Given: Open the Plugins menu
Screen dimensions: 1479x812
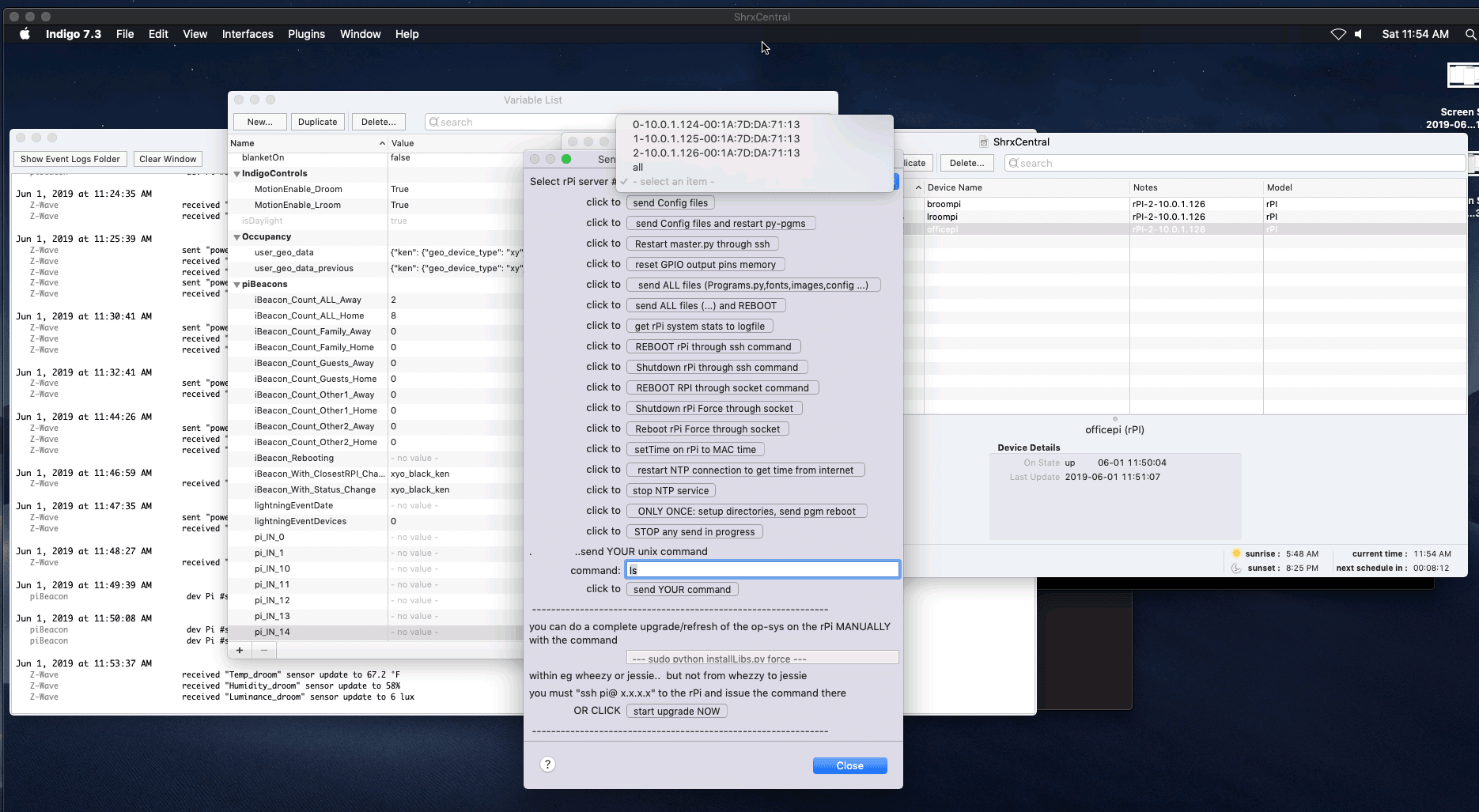Looking at the screenshot, I should click(306, 34).
